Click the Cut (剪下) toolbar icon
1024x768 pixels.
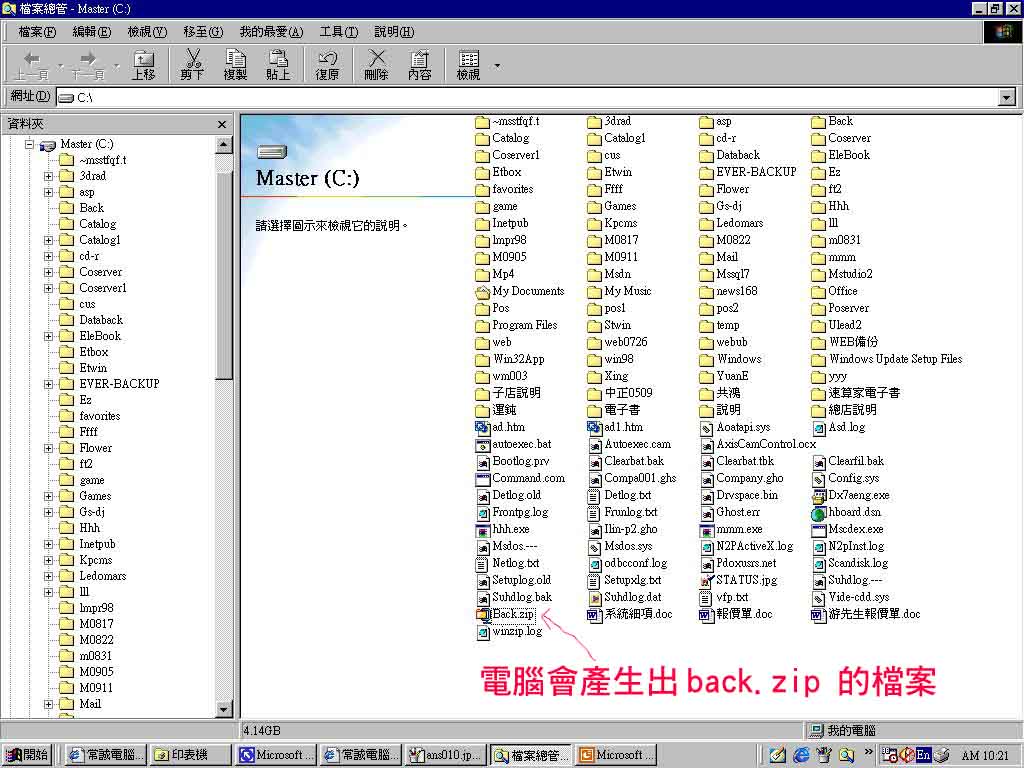point(192,65)
